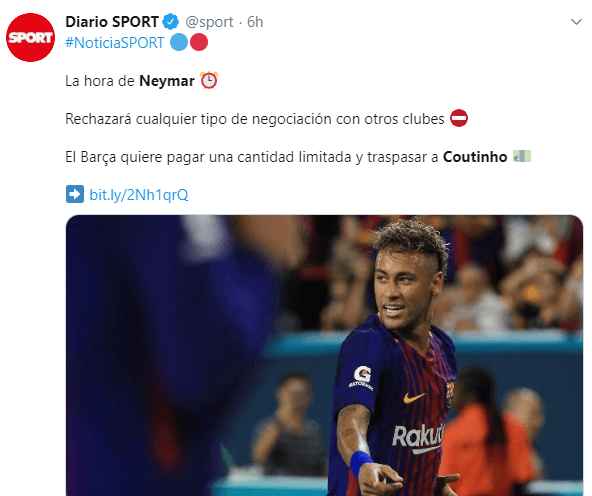Open the Neymar photo attached to tweet
This screenshot has width=592, height=496.
pyautogui.click(x=324, y=355)
